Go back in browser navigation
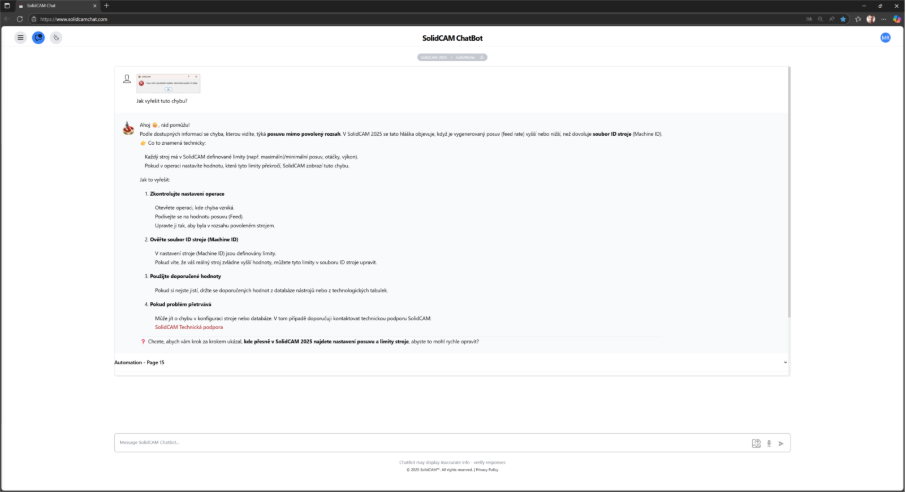The height and width of the screenshot is (492, 906). click(7, 19)
